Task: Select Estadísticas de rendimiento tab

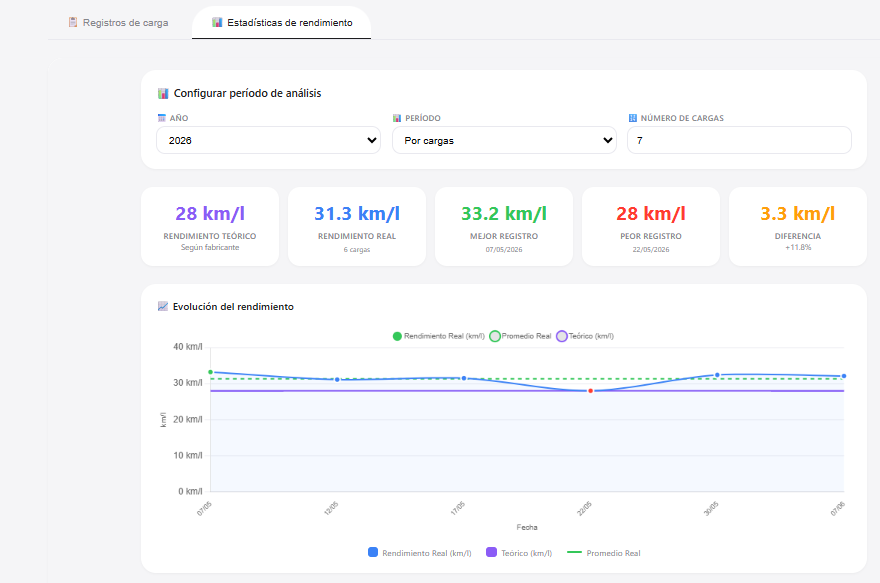Action: pyautogui.click(x=282, y=22)
